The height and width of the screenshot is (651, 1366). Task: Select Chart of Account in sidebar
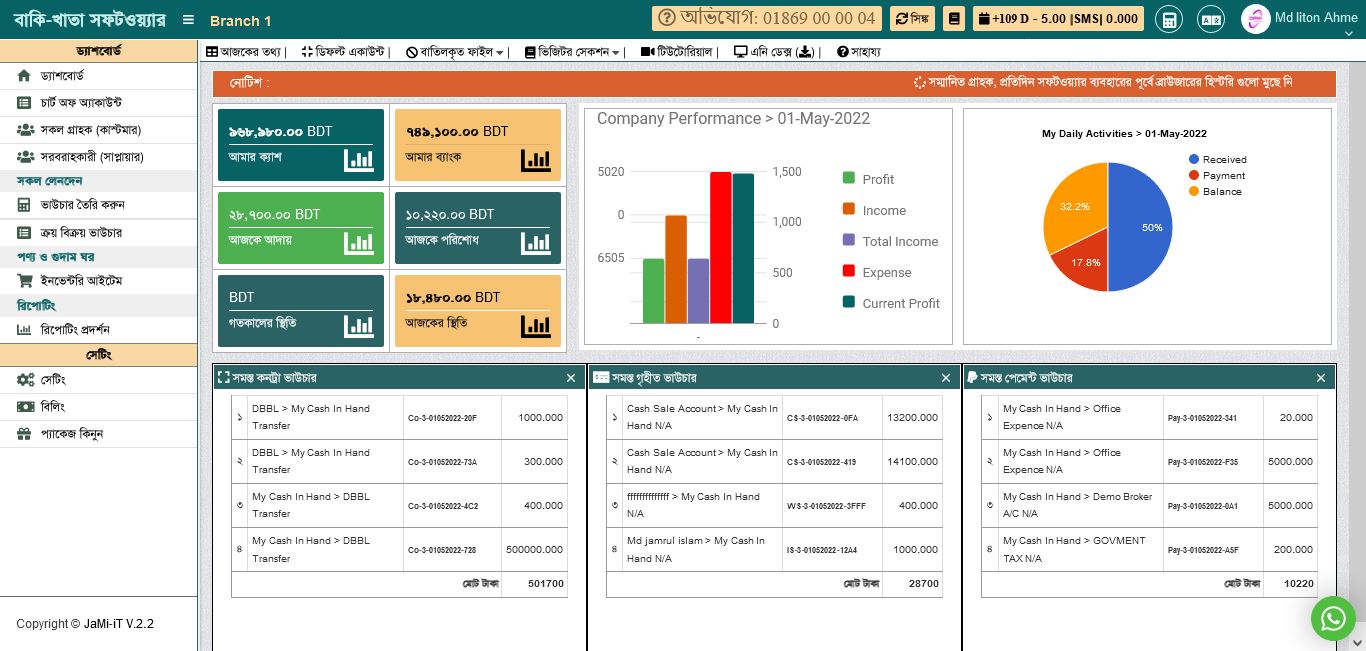pyautogui.click(x=81, y=103)
